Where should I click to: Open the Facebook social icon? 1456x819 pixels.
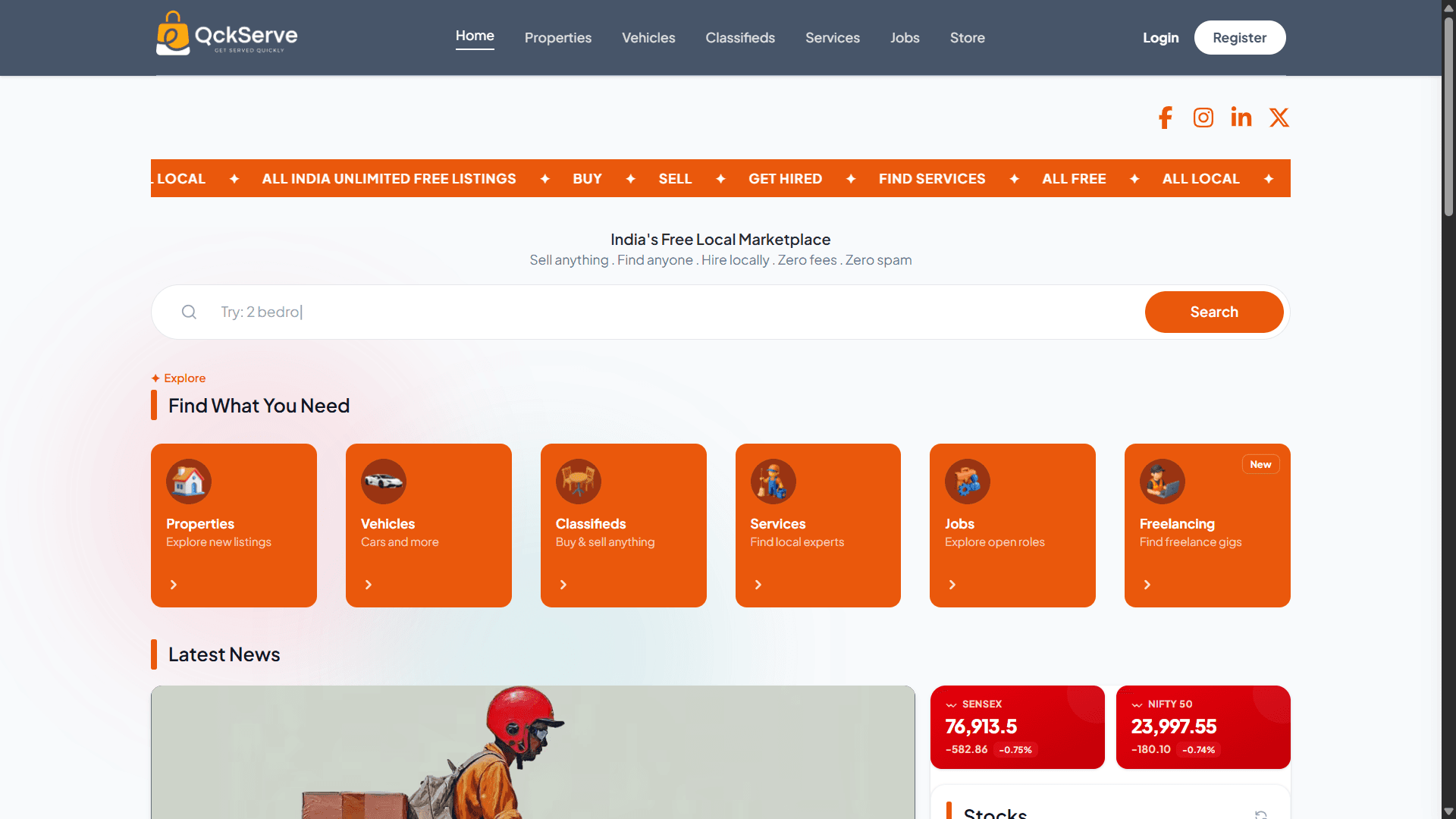(1166, 118)
